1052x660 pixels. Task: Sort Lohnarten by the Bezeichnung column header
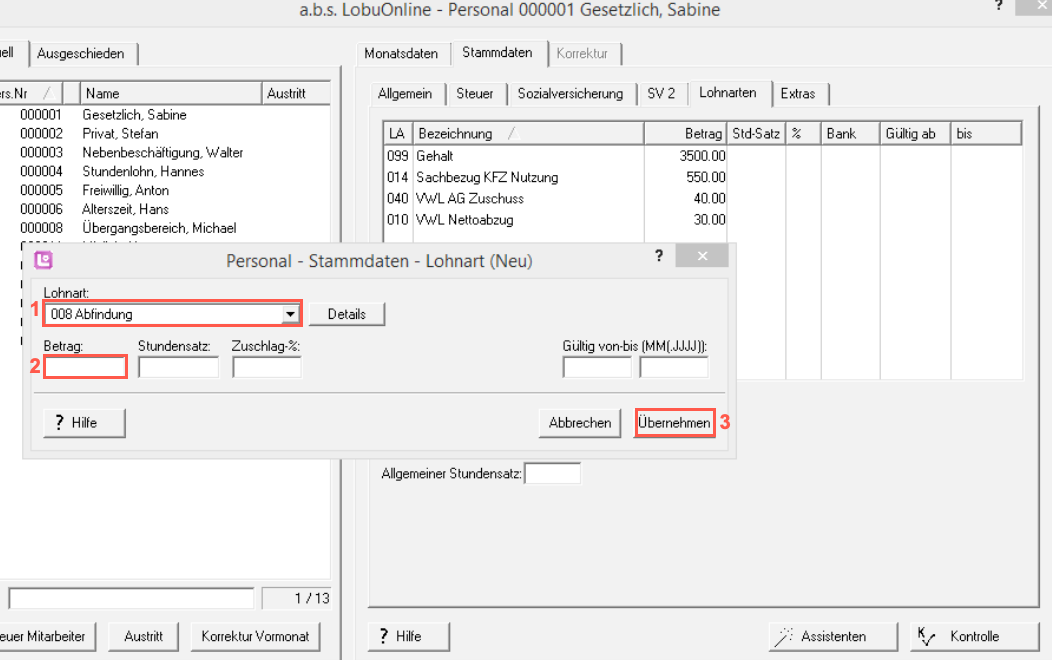pyautogui.click(x=528, y=133)
